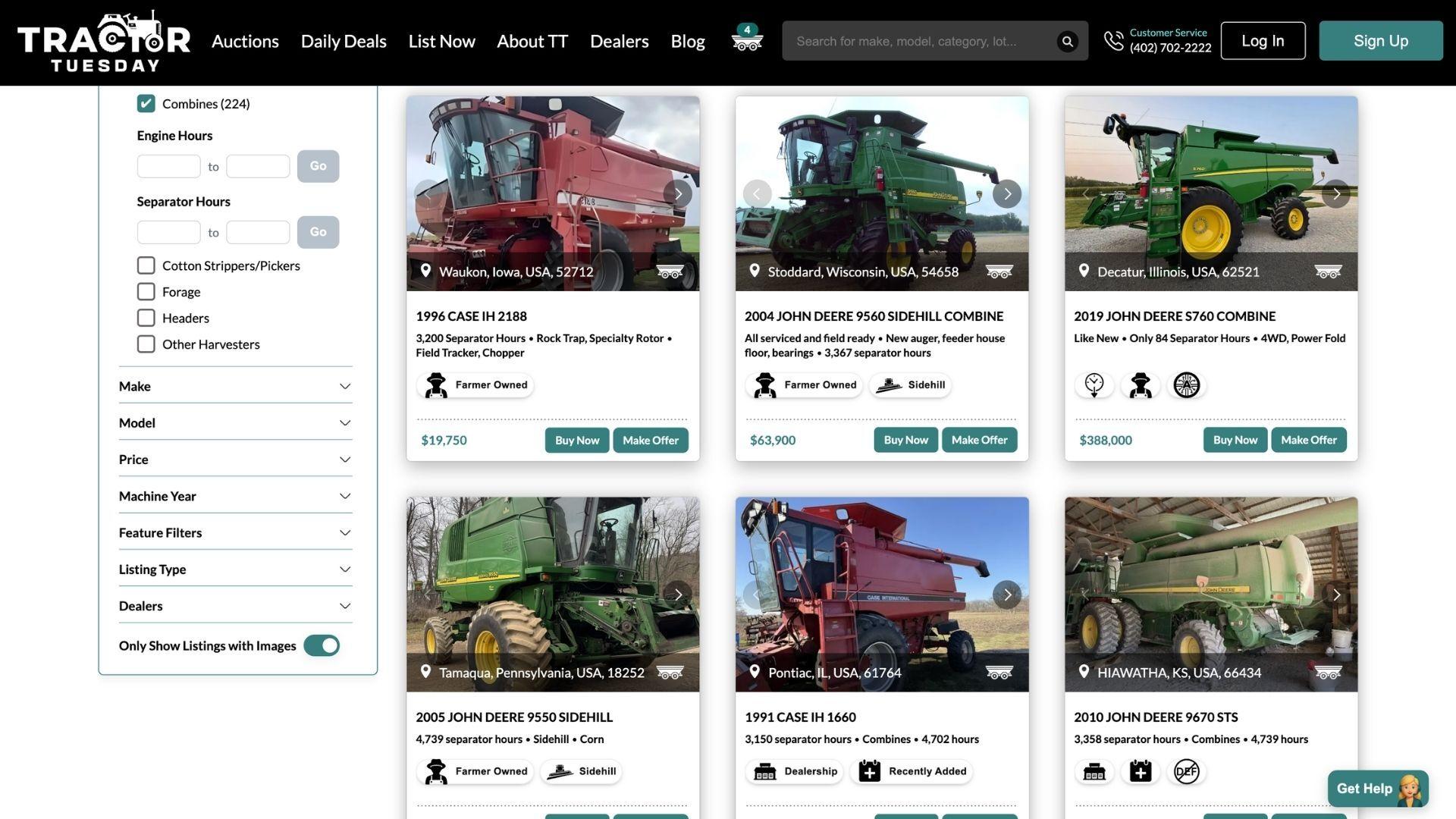
Task: Click the Separator Hours maximum field
Action: pos(258,232)
